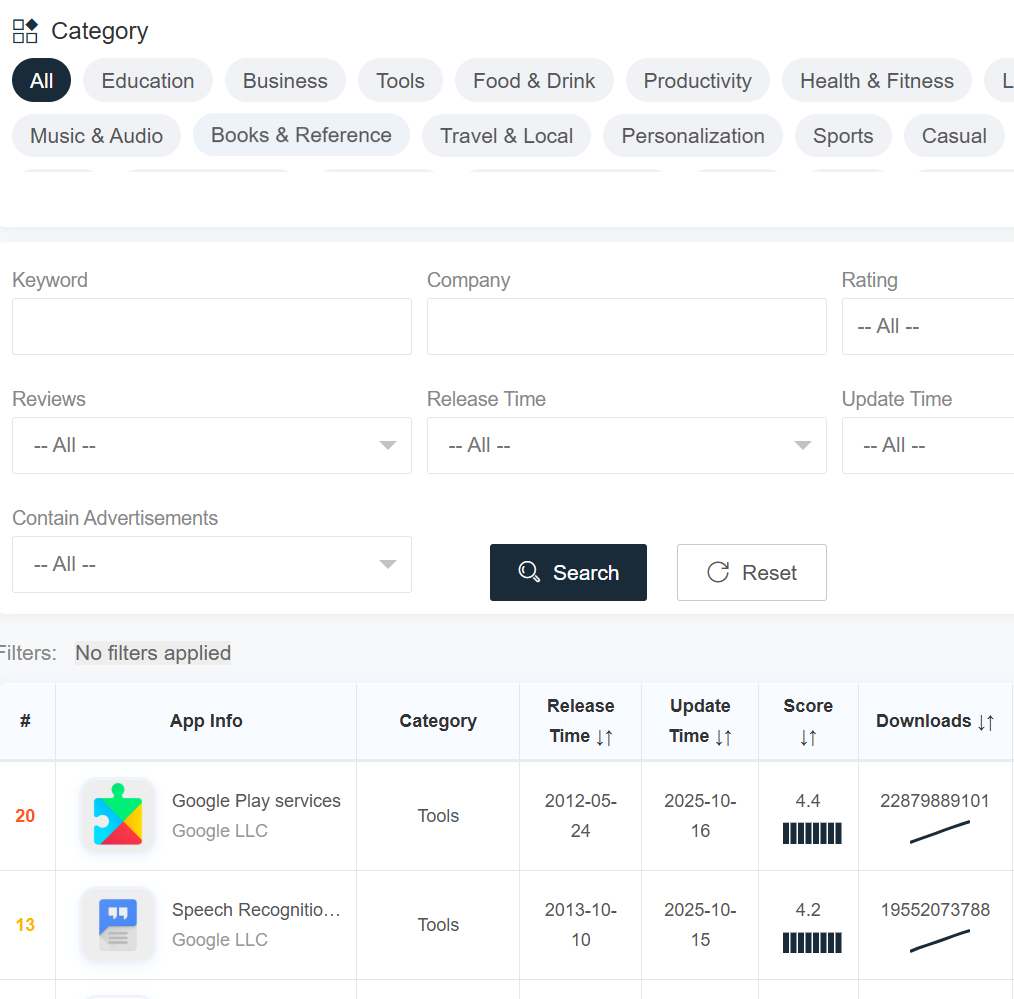The image size is (1014, 999).
Task: Sort table by Update Time arrows
Action: pyautogui.click(x=726, y=736)
